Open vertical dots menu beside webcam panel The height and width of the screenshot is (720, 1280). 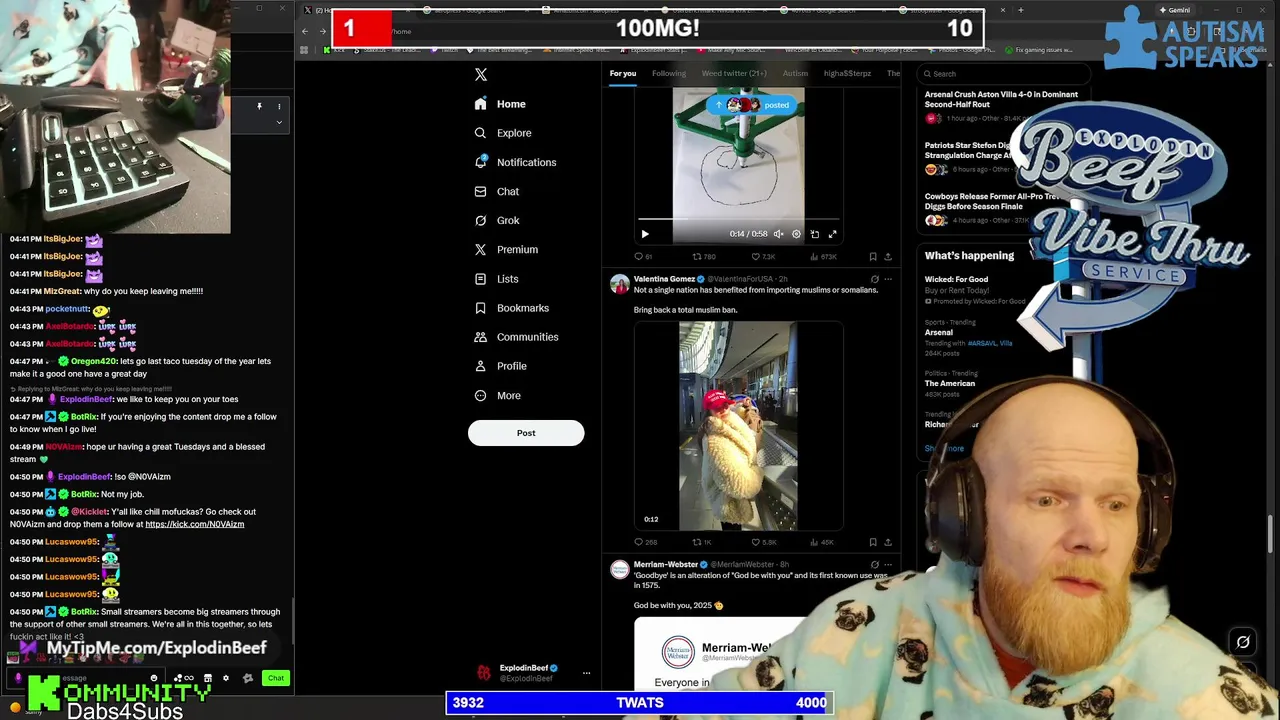pos(279,106)
